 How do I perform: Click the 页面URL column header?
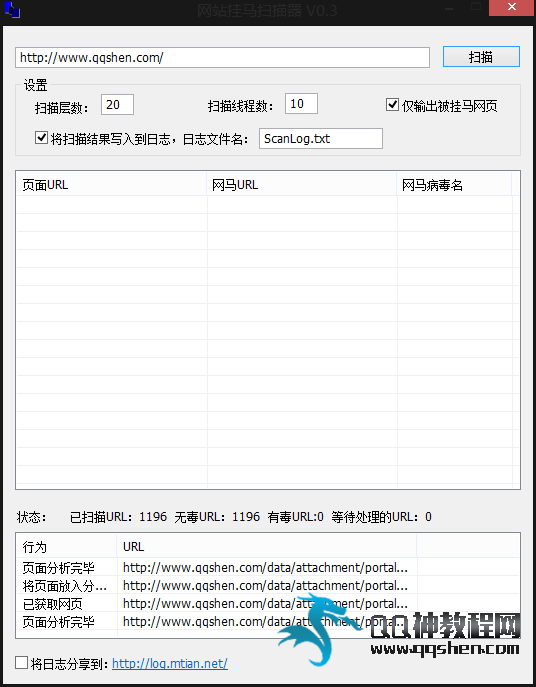click(111, 185)
